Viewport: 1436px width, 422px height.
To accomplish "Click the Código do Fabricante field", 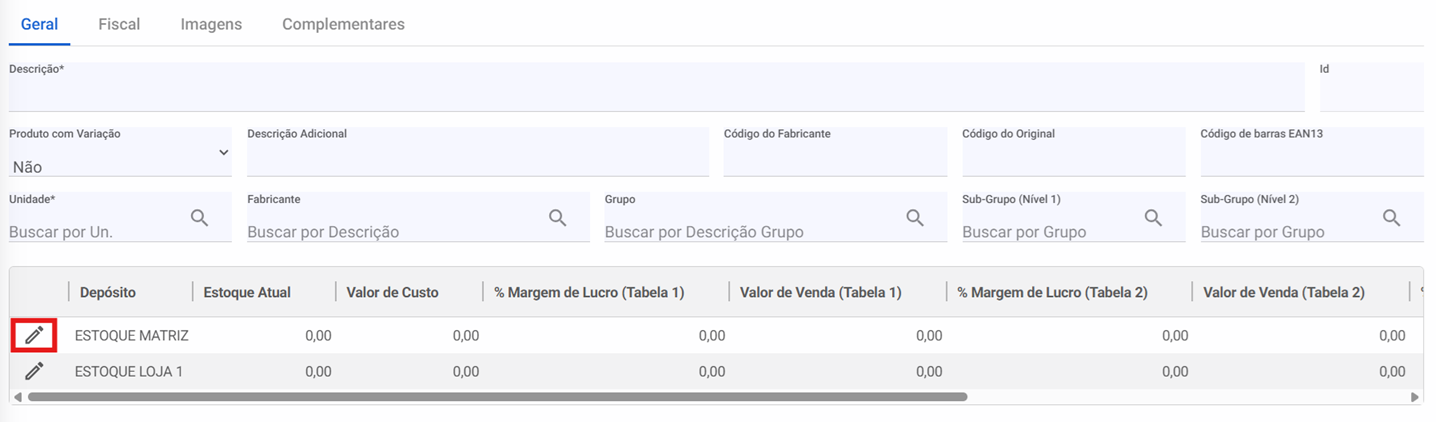I will coord(835,160).
